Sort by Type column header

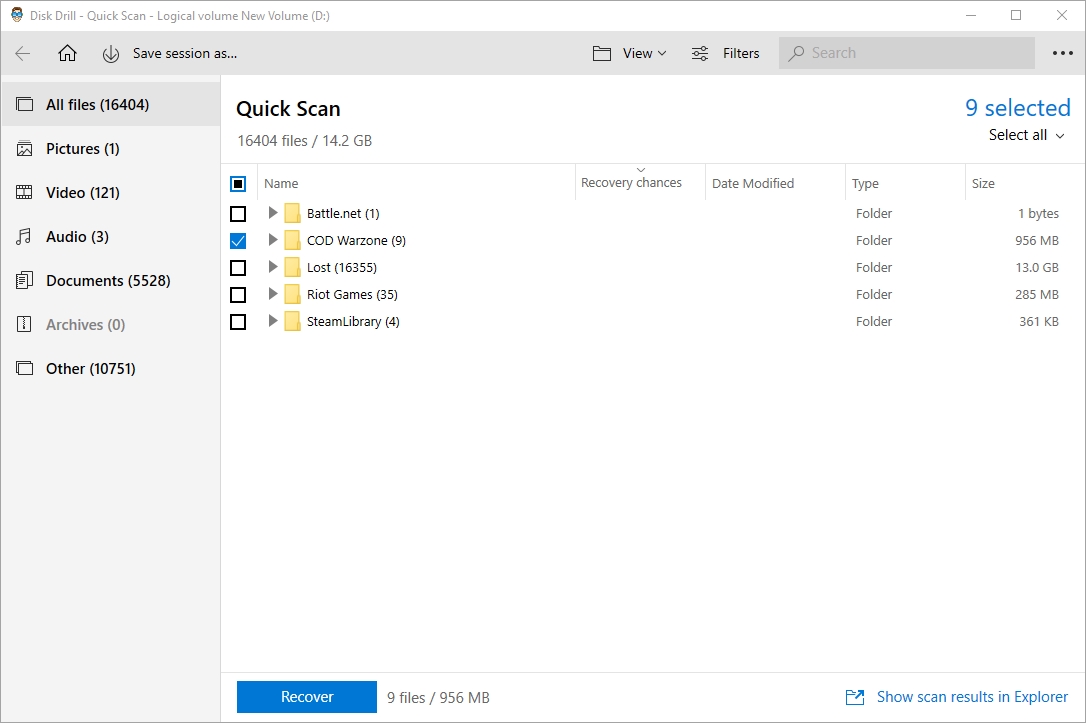(865, 184)
